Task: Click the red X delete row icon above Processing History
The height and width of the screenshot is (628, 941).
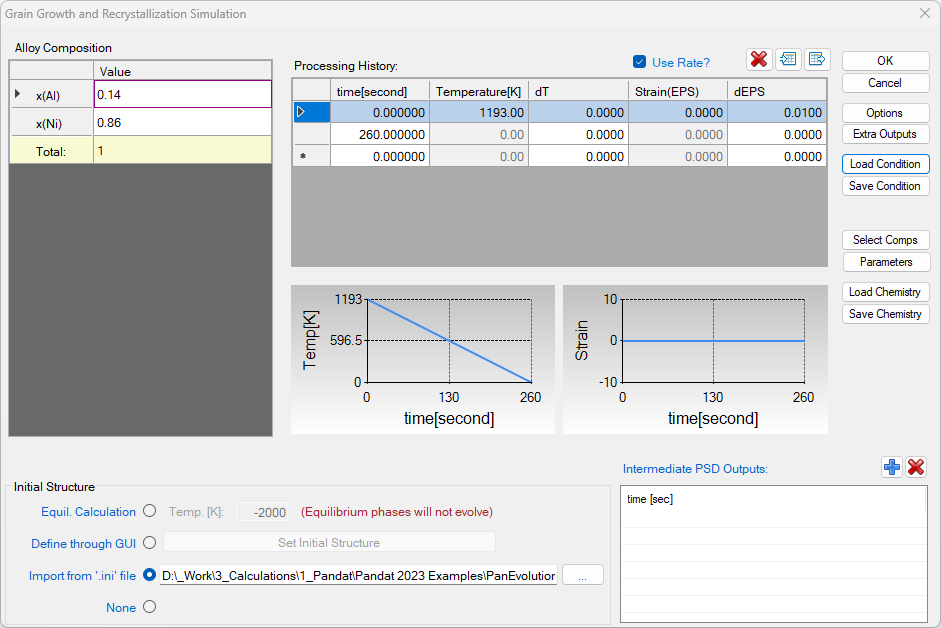Action: pos(759,59)
